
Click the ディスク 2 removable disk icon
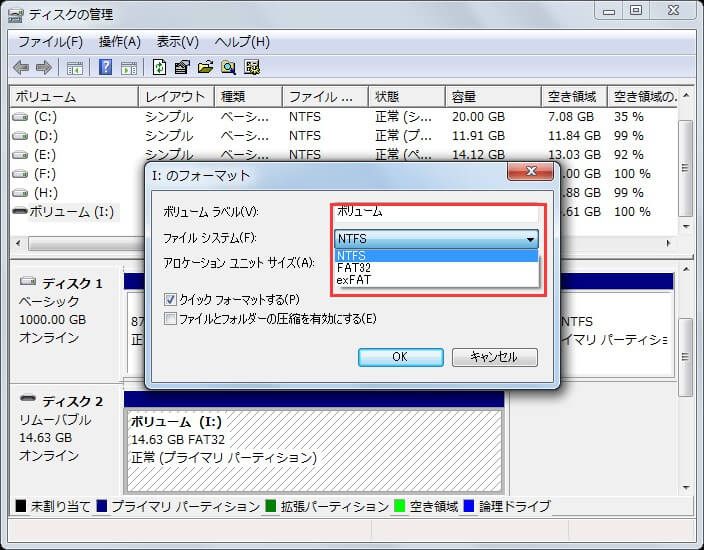28,398
